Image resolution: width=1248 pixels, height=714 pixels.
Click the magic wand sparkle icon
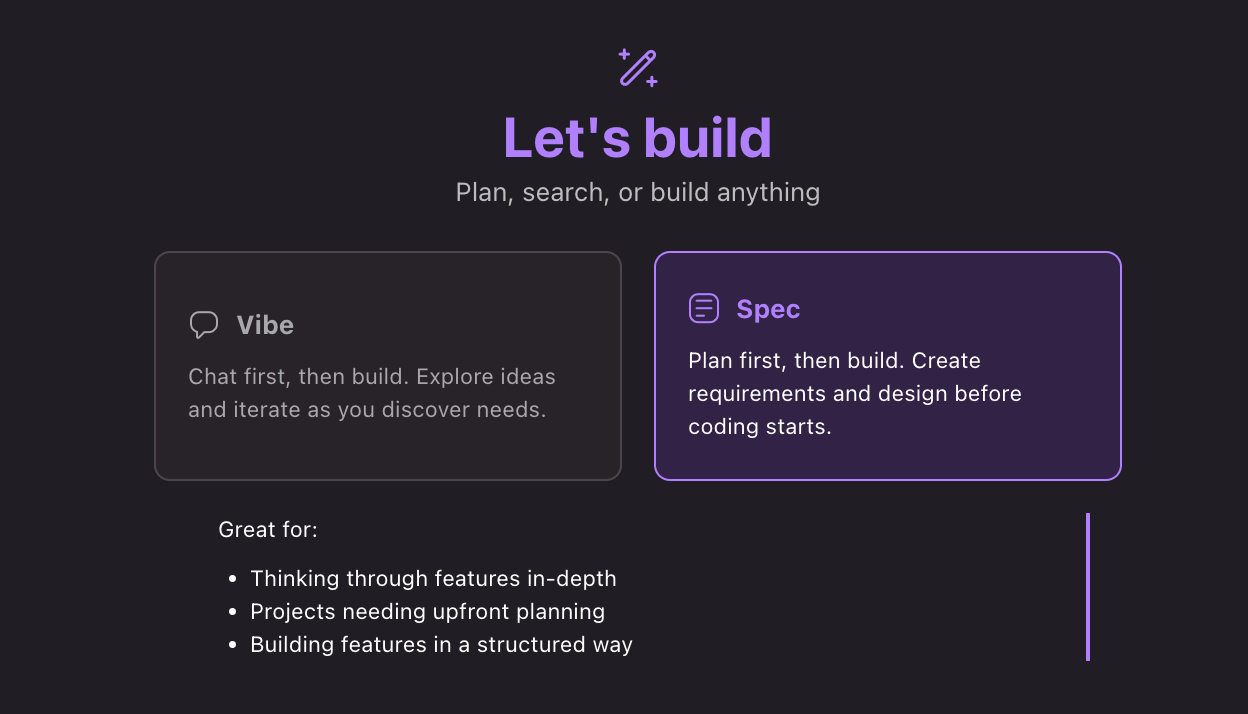(x=638, y=67)
